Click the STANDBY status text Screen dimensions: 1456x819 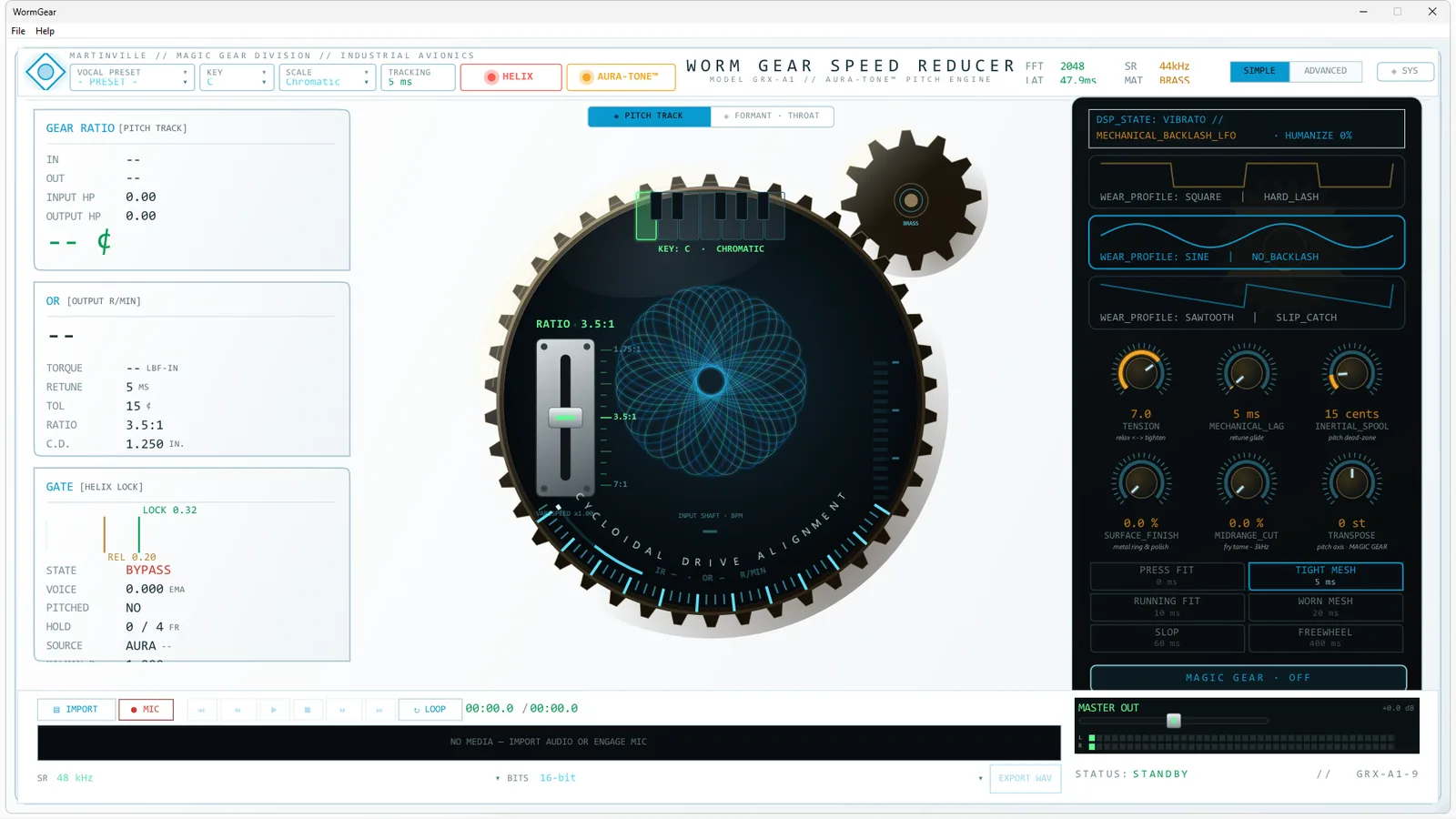[1160, 774]
